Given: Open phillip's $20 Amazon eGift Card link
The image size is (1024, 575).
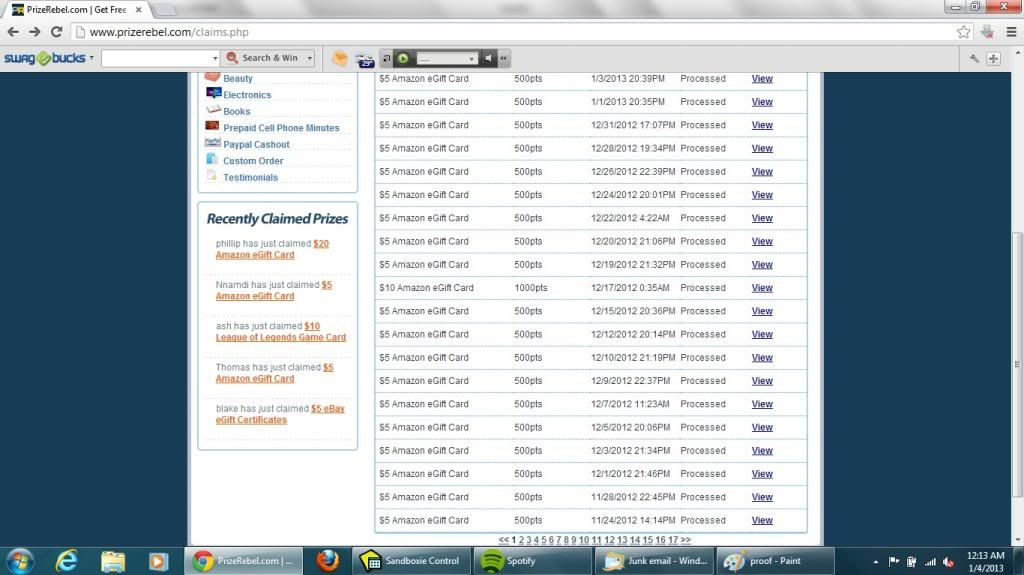Looking at the screenshot, I should (x=272, y=249).
